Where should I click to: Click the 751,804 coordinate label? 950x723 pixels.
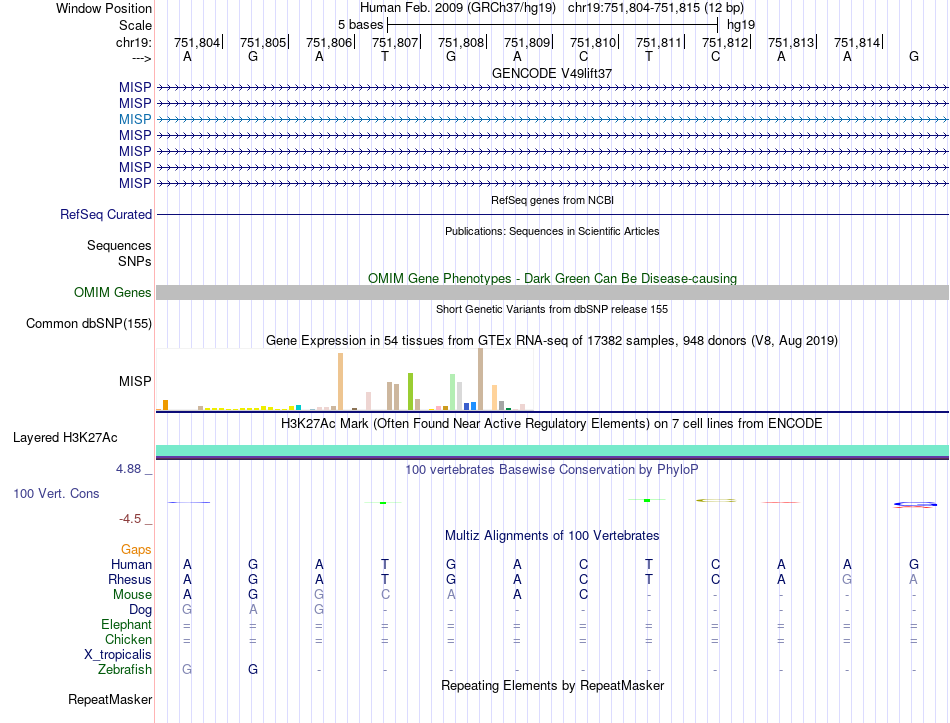click(197, 42)
